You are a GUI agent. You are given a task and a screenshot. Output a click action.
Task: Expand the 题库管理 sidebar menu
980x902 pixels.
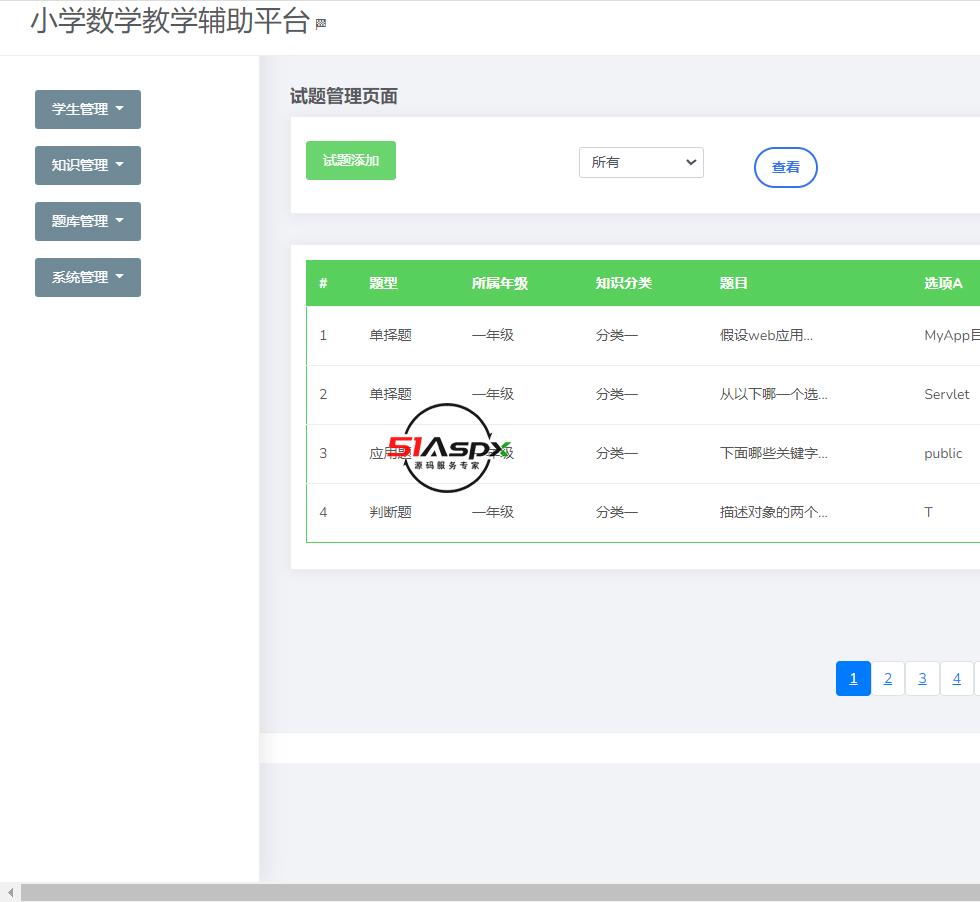(x=87, y=221)
